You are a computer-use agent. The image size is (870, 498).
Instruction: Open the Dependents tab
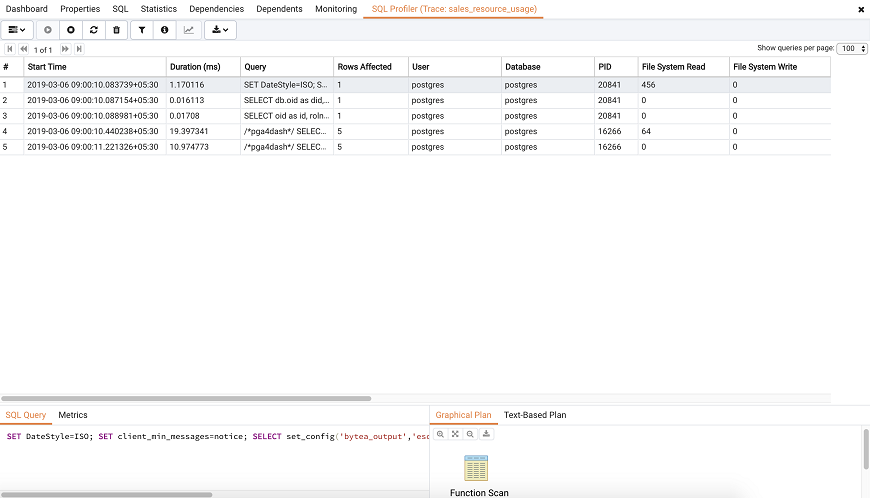[x=279, y=9]
